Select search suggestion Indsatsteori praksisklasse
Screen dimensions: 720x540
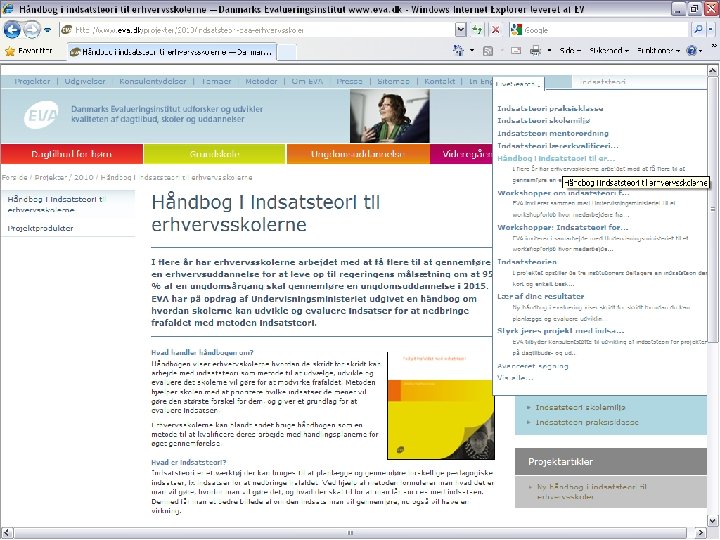click(x=550, y=109)
